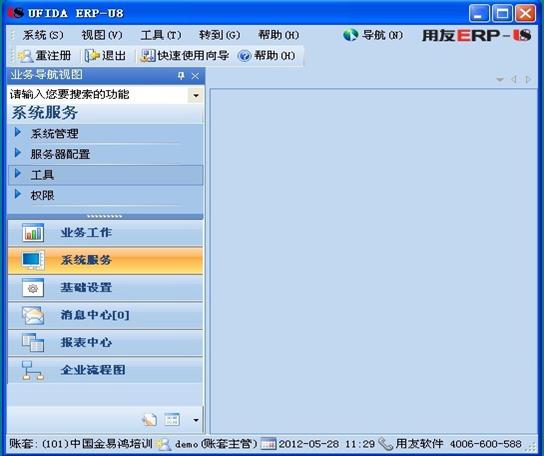Screen dimensions: 544x456
Task: Click the 导航 globe icon
Action: click(x=350, y=35)
